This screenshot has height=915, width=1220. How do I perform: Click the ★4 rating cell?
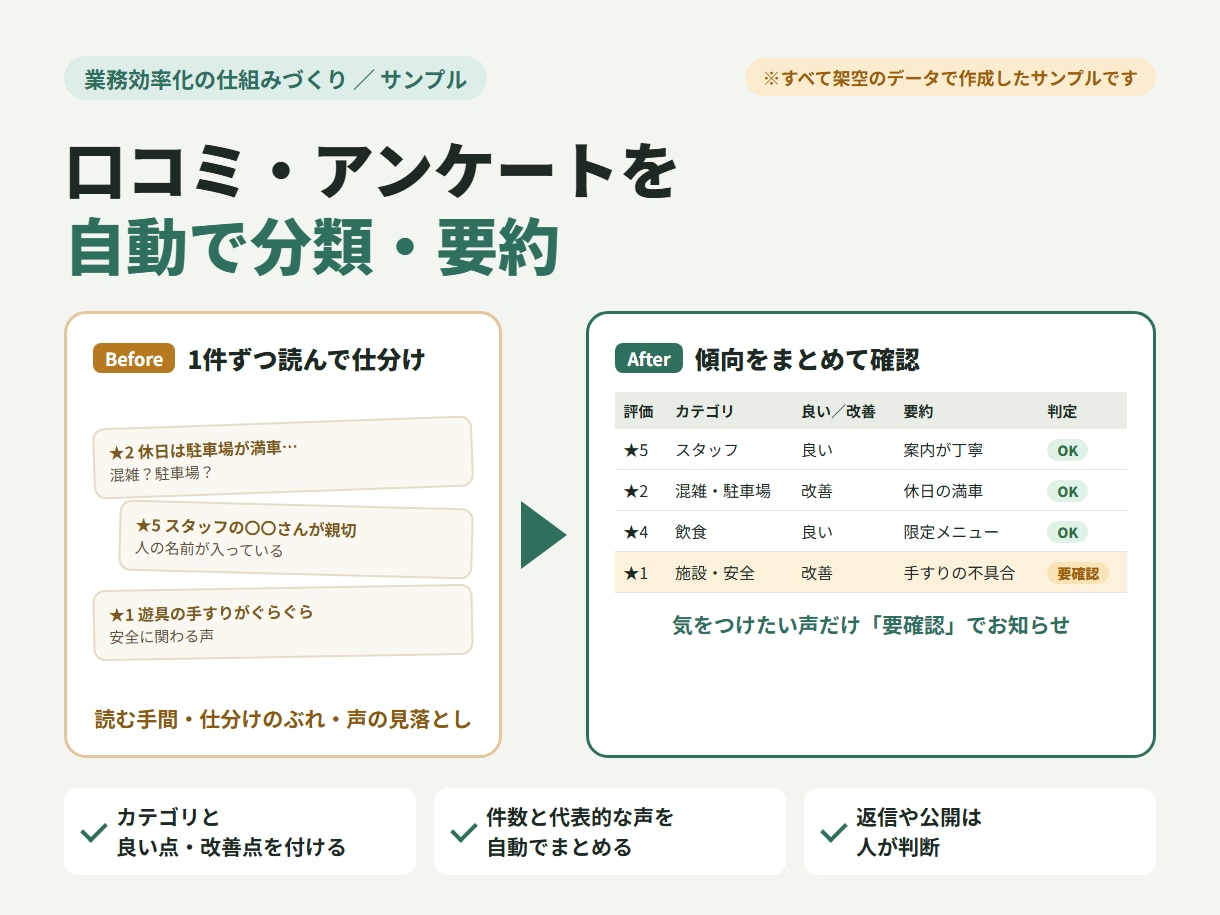[x=636, y=532]
